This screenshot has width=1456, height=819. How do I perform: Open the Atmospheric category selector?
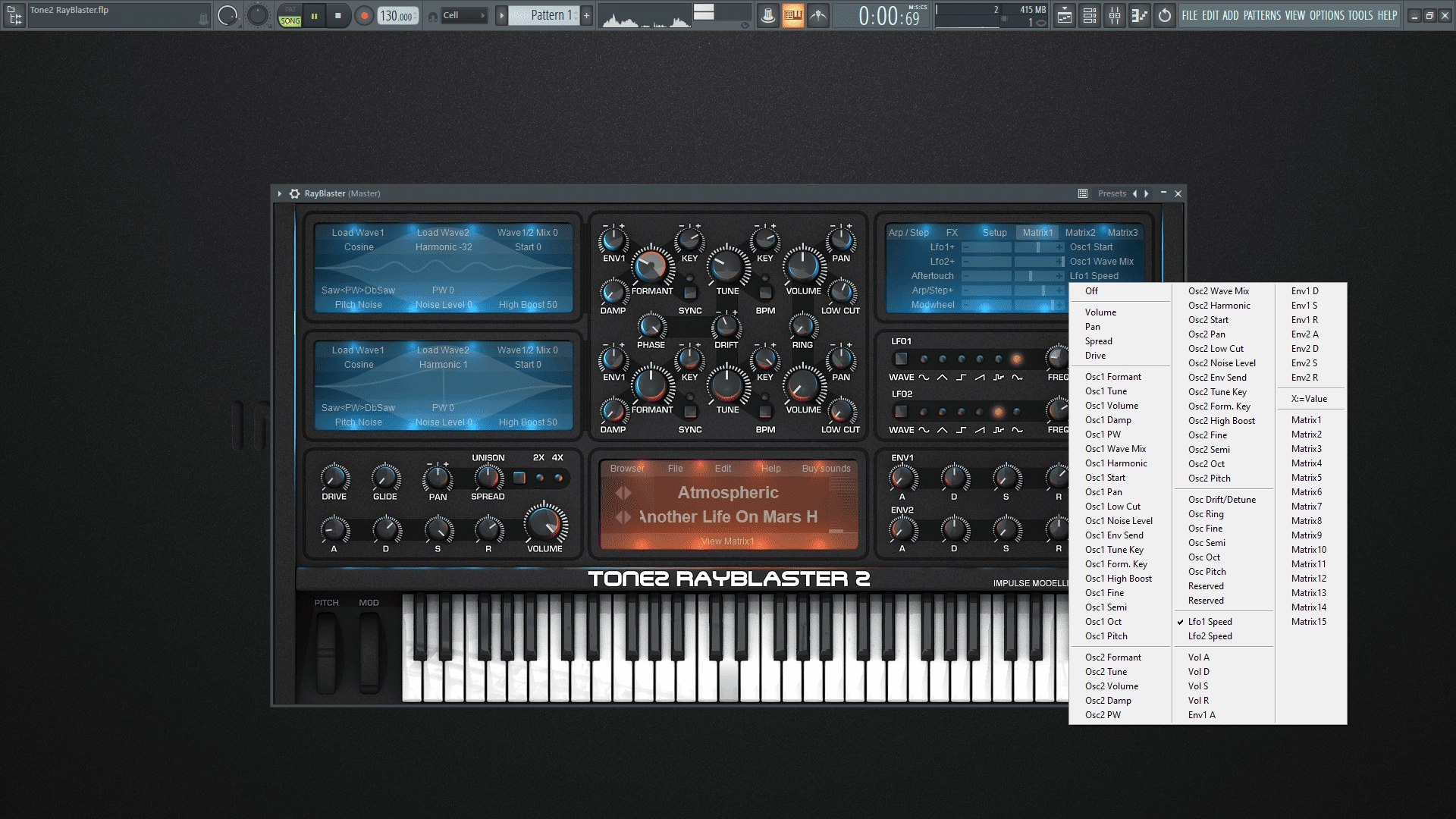click(728, 493)
